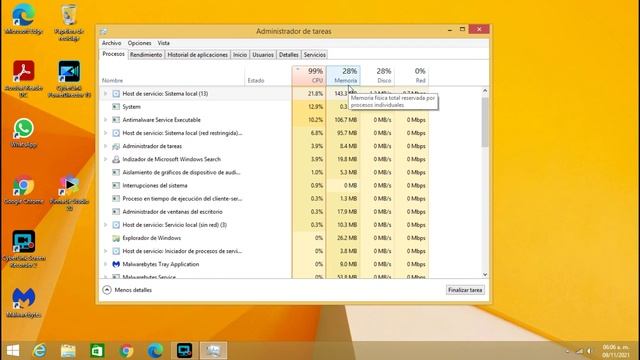The image size is (640, 360).
Task: Expand Malwarebytes Tray Application row
Action: (x=106, y=264)
